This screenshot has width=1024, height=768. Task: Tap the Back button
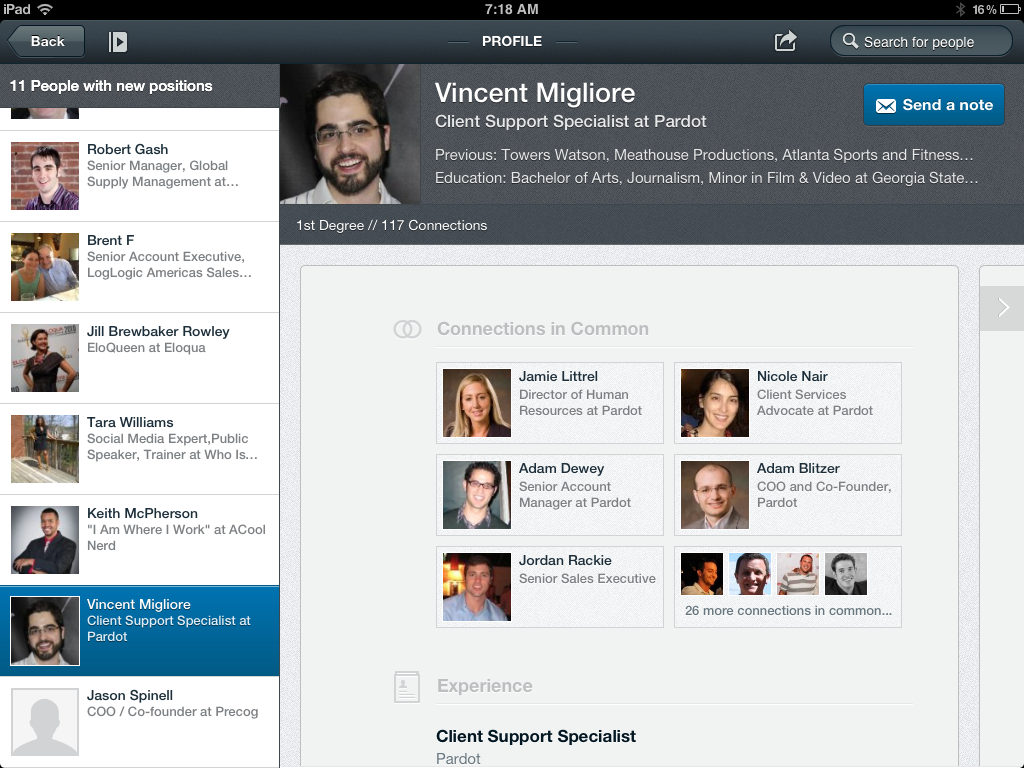pyautogui.click(x=46, y=41)
